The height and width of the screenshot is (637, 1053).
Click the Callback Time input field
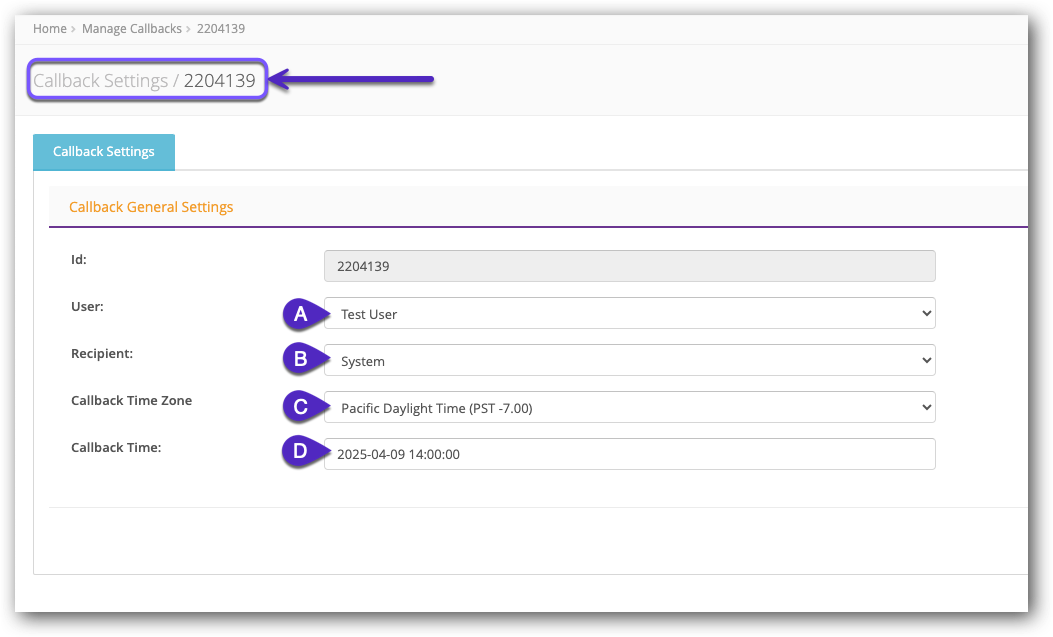pyautogui.click(x=629, y=454)
